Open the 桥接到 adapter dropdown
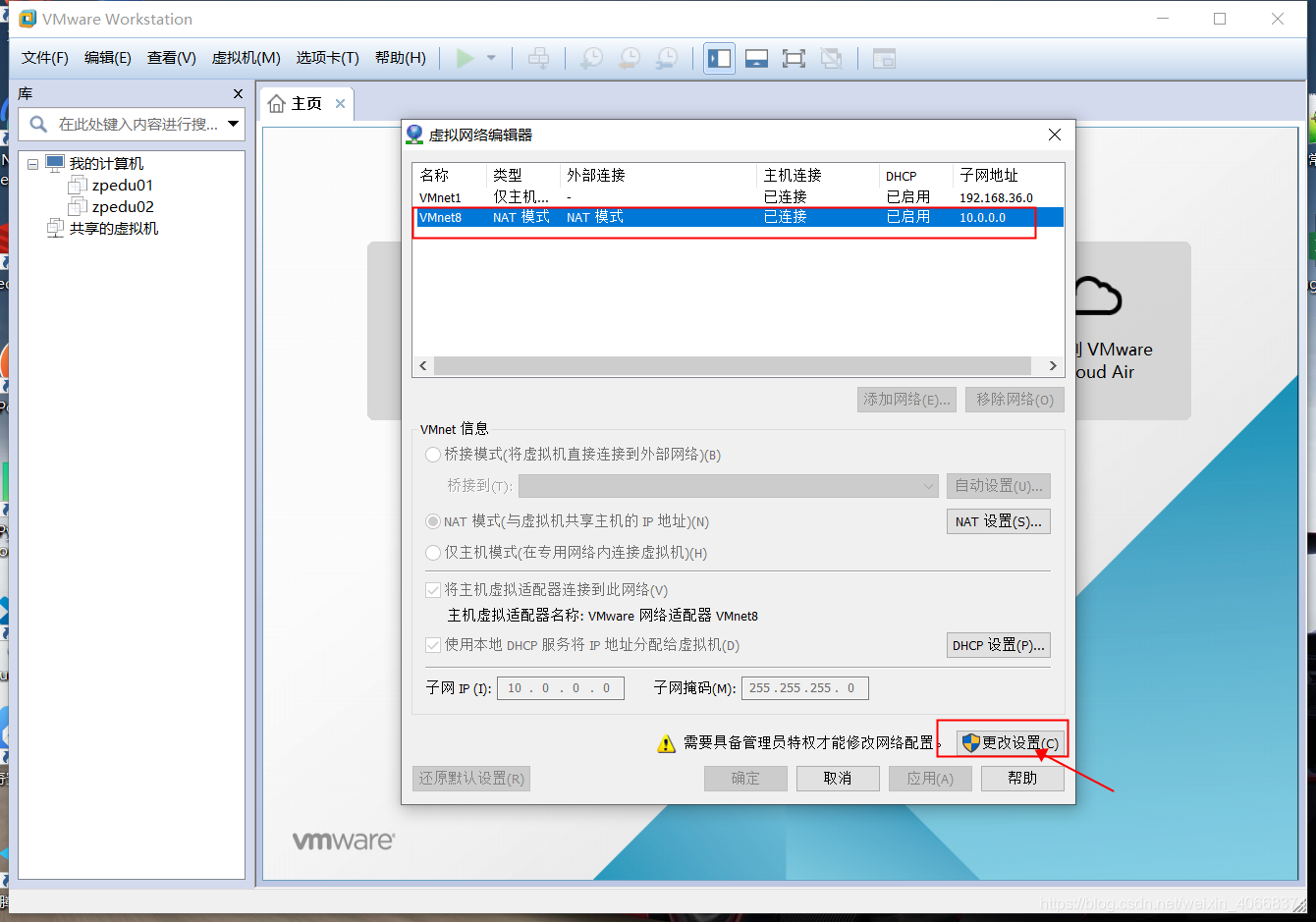This screenshot has height=922, width=1316. [729, 486]
